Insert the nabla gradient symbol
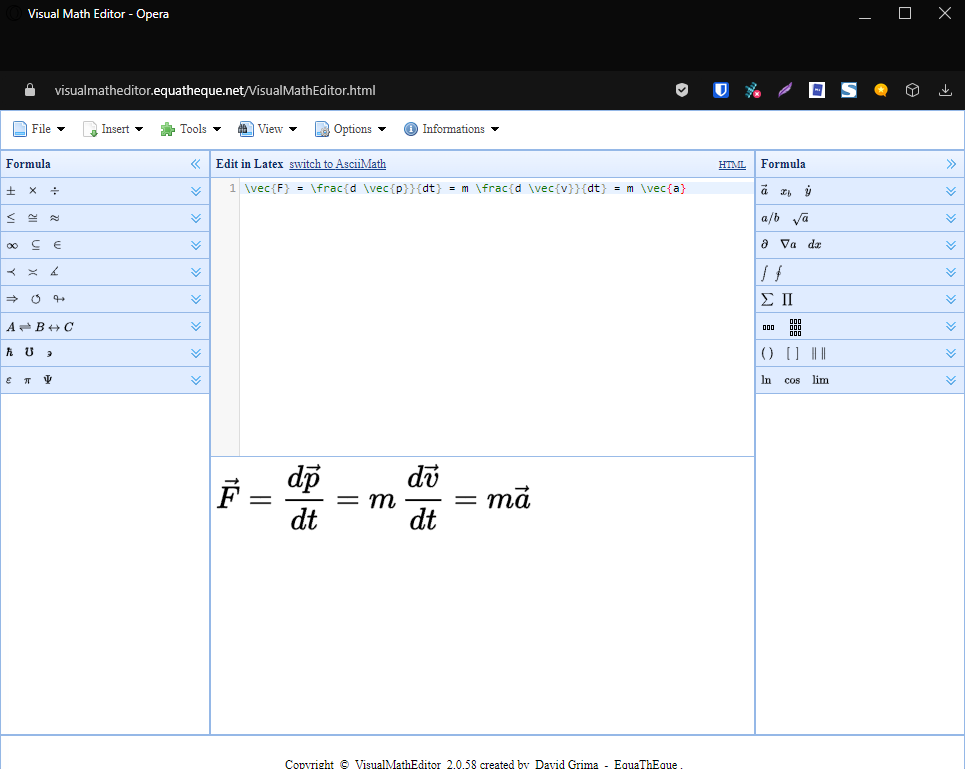Screen dimensions: 965x769 click(x=788, y=244)
